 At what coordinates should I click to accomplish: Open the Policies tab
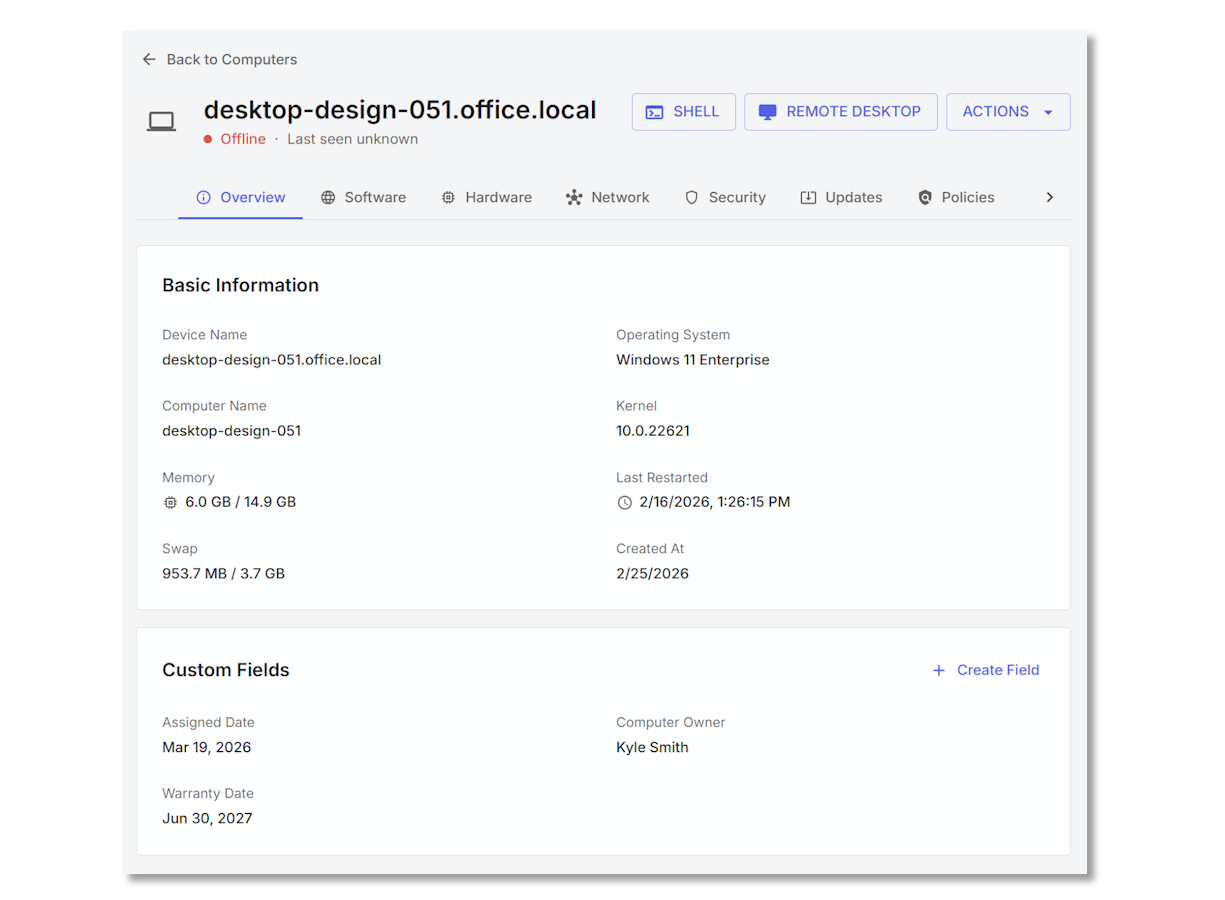(957, 197)
